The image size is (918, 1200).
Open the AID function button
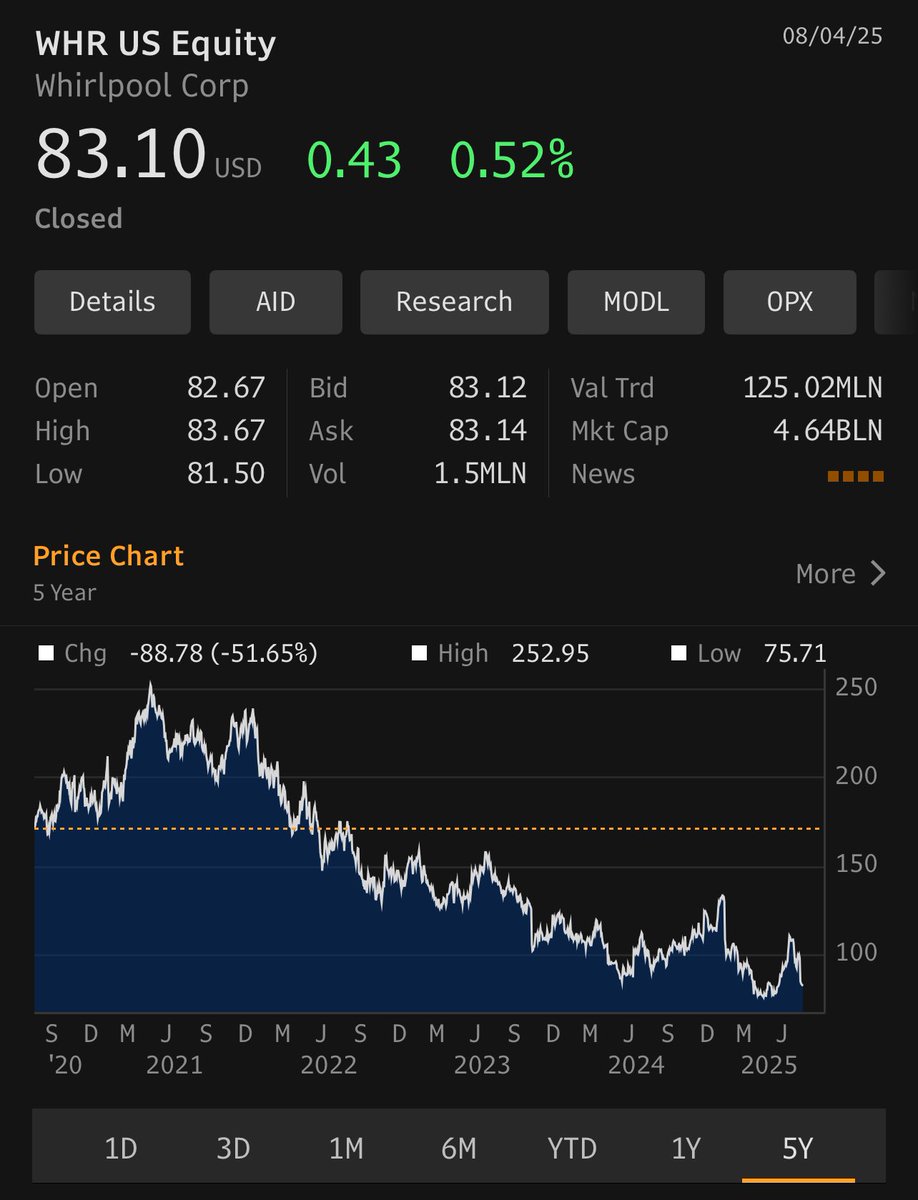(276, 302)
